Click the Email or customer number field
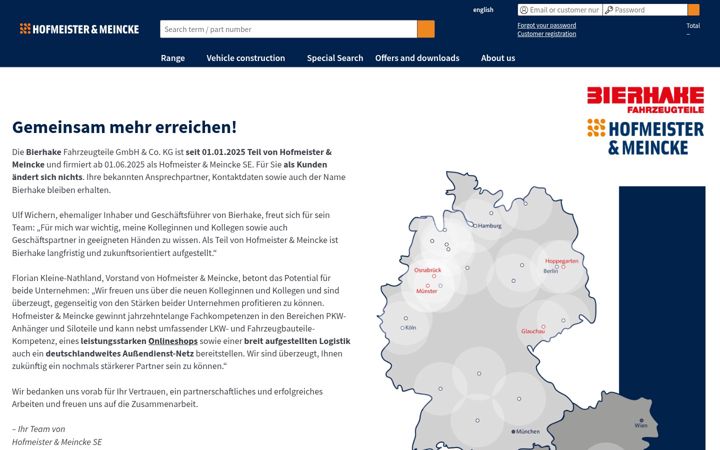This screenshot has width=720, height=450. 560,10
